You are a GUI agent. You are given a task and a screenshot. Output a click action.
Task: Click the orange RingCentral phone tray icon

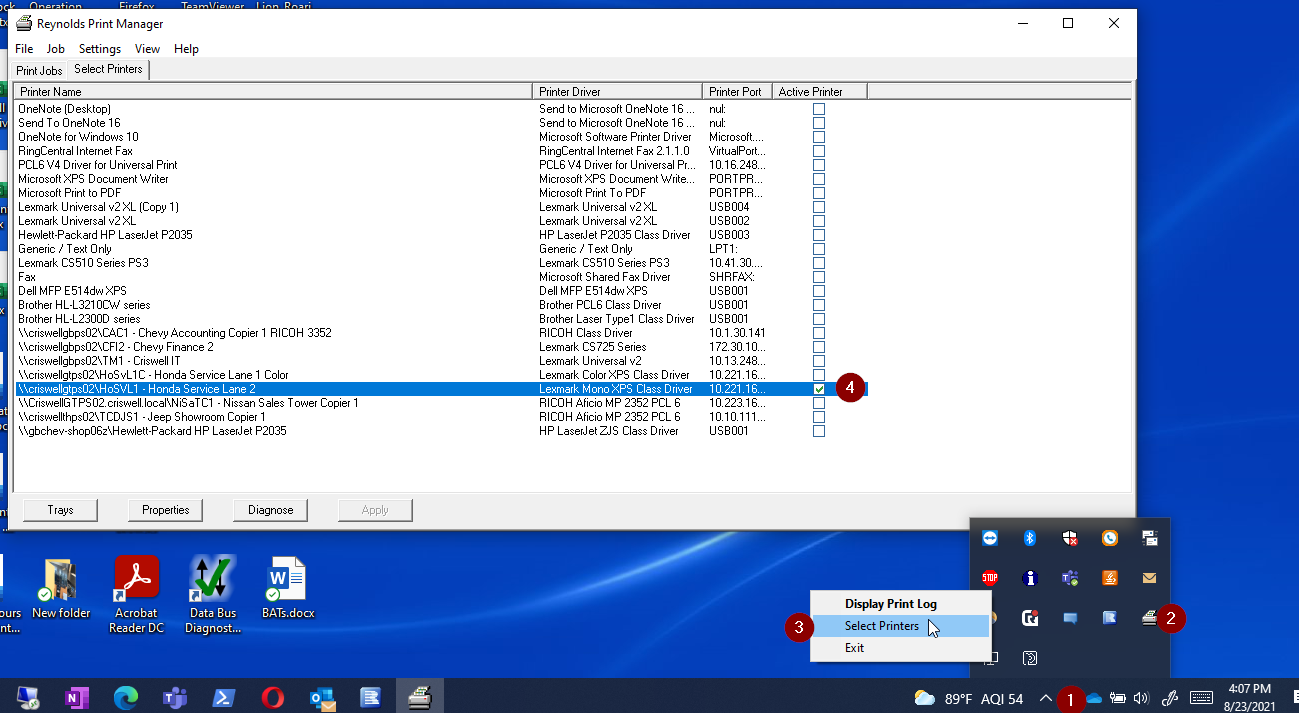pyautogui.click(x=1110, y=538)
